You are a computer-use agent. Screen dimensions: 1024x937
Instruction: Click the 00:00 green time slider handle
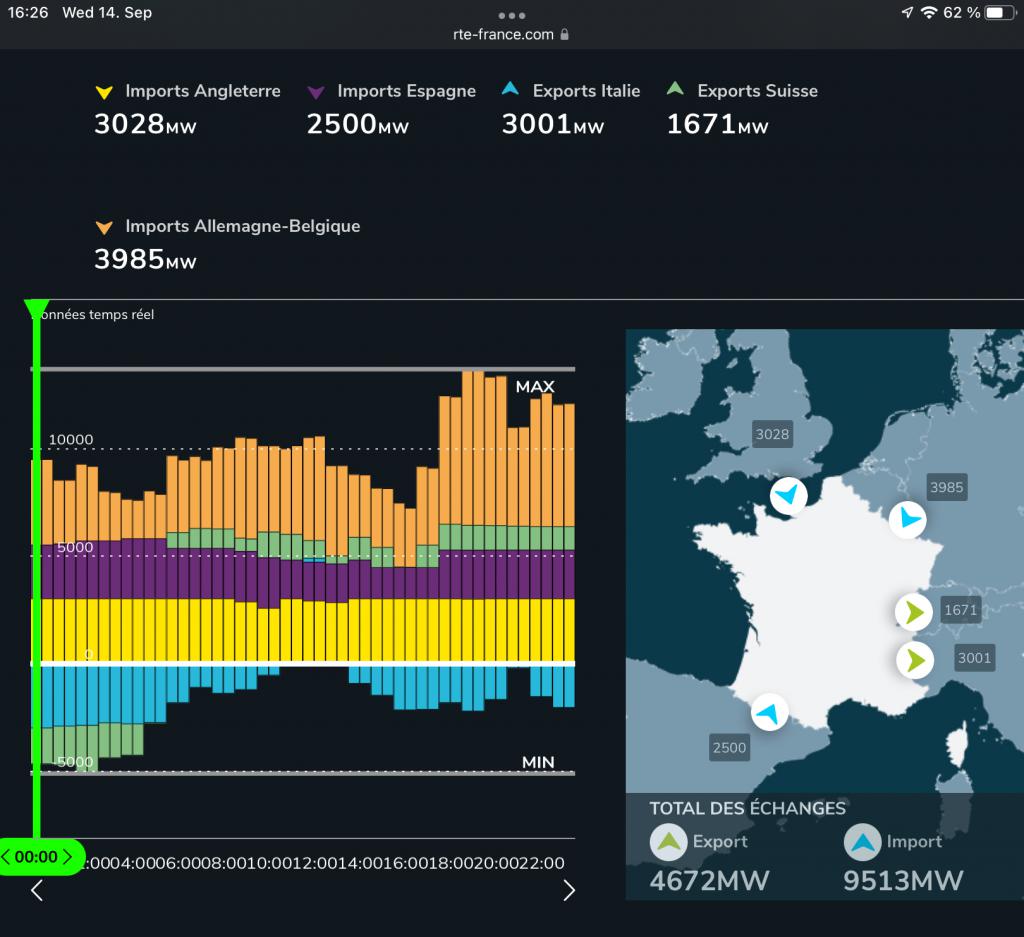tap(38, 857)
